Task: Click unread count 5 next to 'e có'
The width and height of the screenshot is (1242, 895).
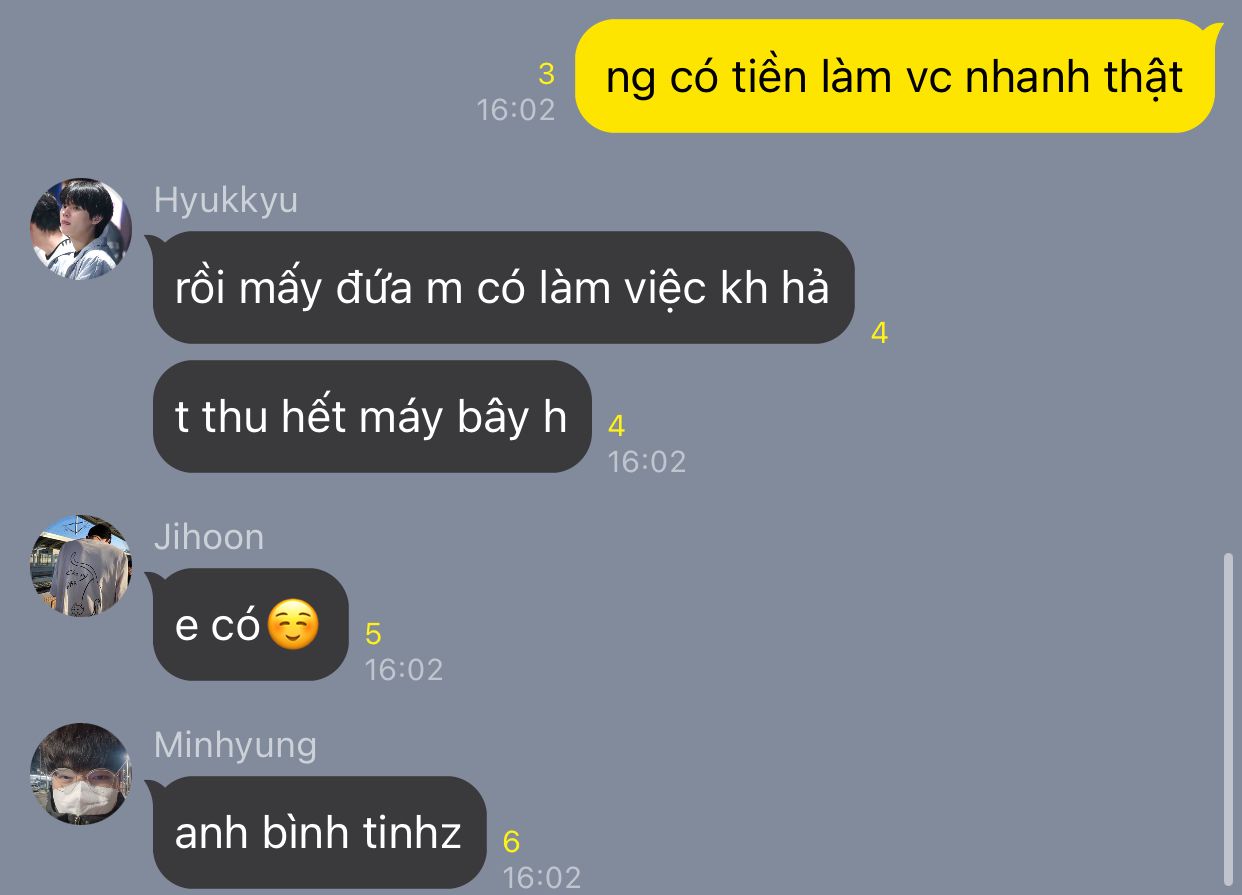Action: pos(373,634)
